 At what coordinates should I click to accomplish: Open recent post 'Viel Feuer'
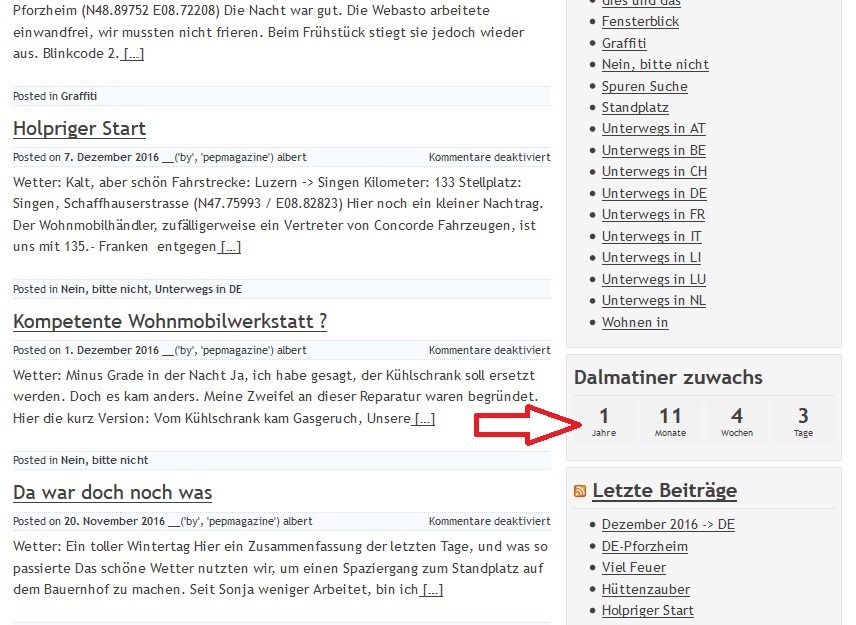coord(634,568)
